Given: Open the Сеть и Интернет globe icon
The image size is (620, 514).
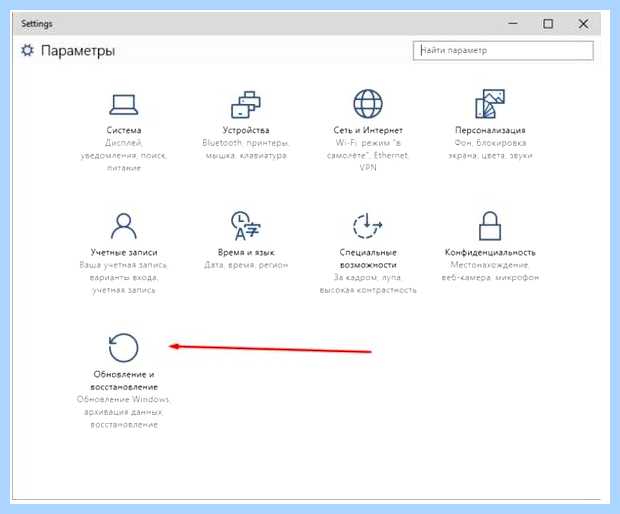Looking at the screenshot, I should 368,104.
